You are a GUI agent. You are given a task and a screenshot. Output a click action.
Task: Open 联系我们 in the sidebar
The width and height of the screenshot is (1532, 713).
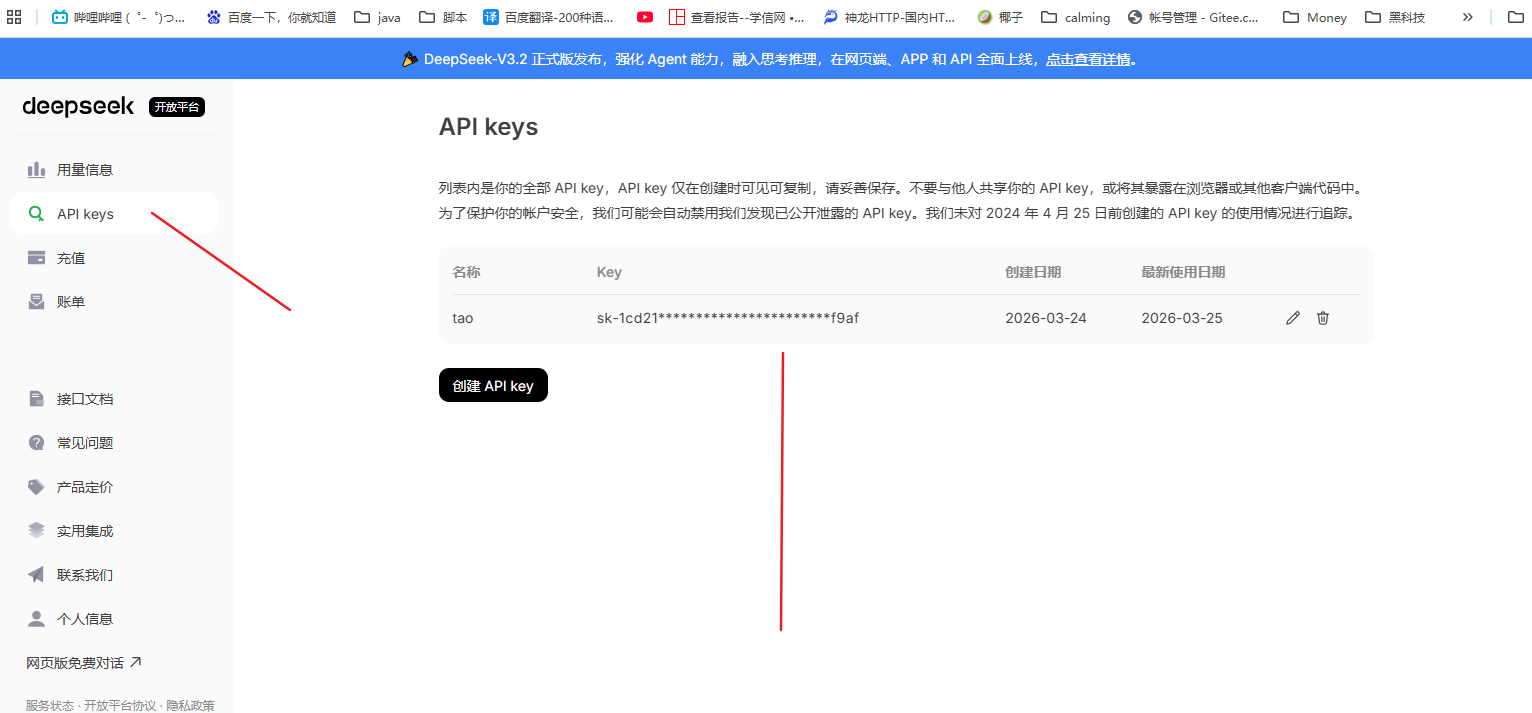(x=113, y=575)
